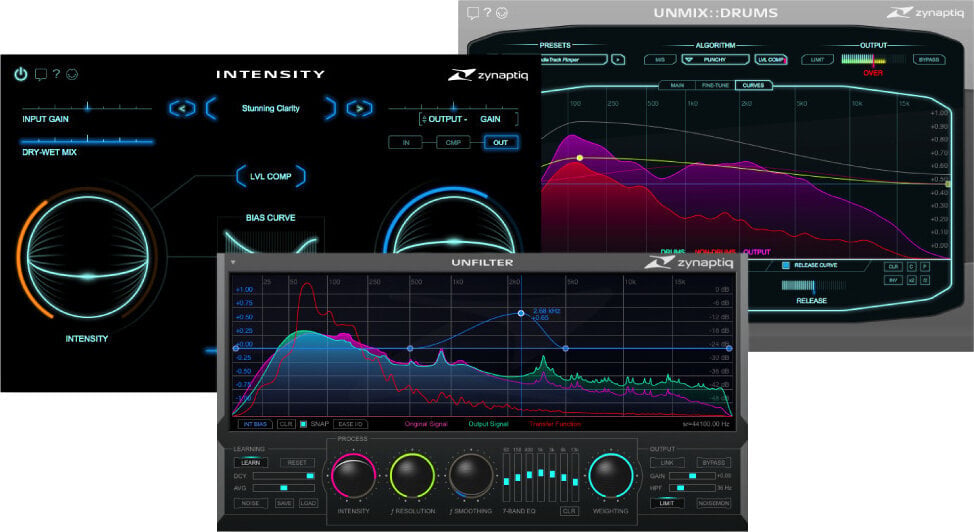Click LEARN button in Unfilter
The width and height of the screenshot is (974, 532).
click(251, 462)
